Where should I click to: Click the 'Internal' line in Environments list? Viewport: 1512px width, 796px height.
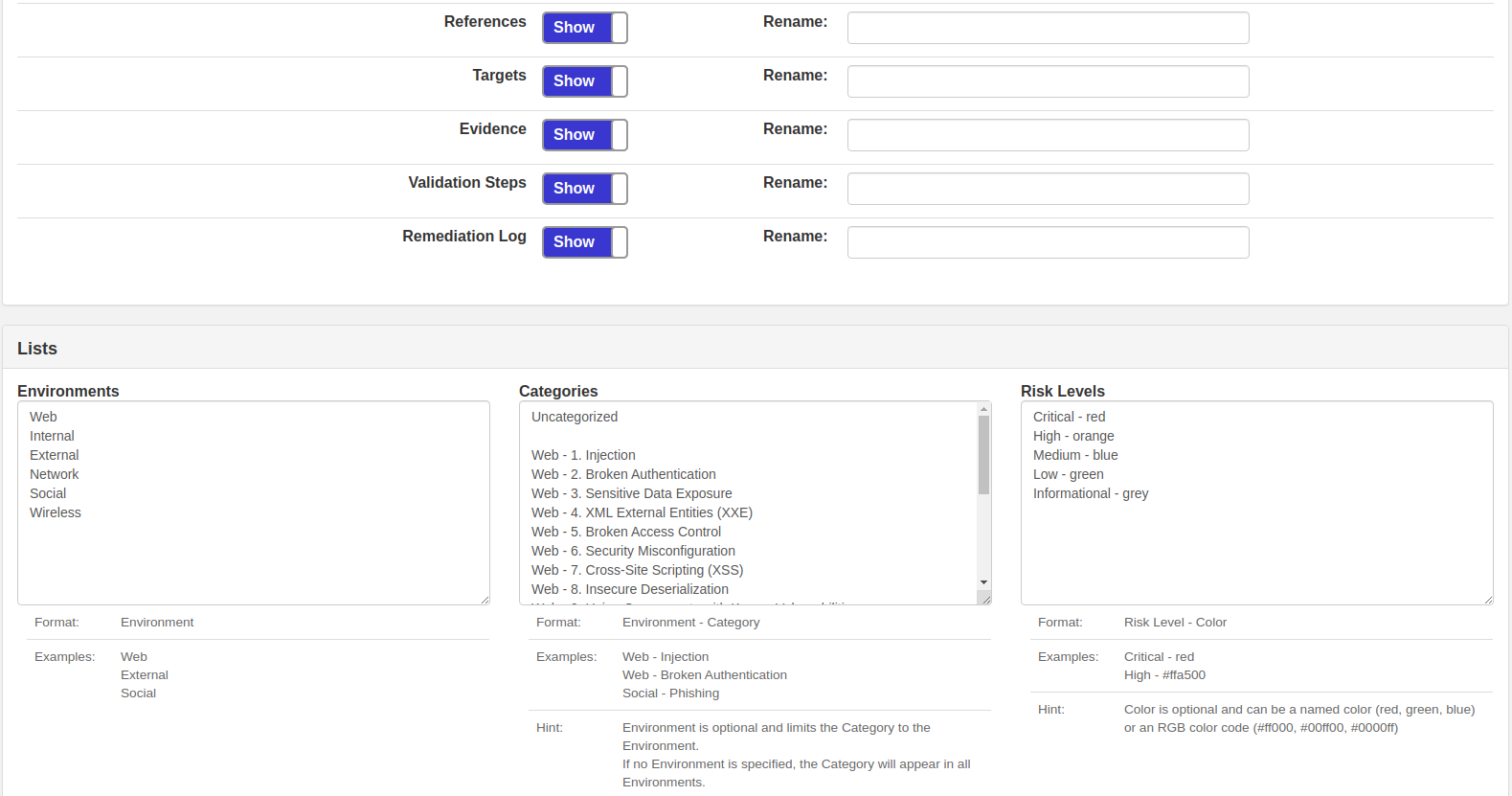pos(52,436)
